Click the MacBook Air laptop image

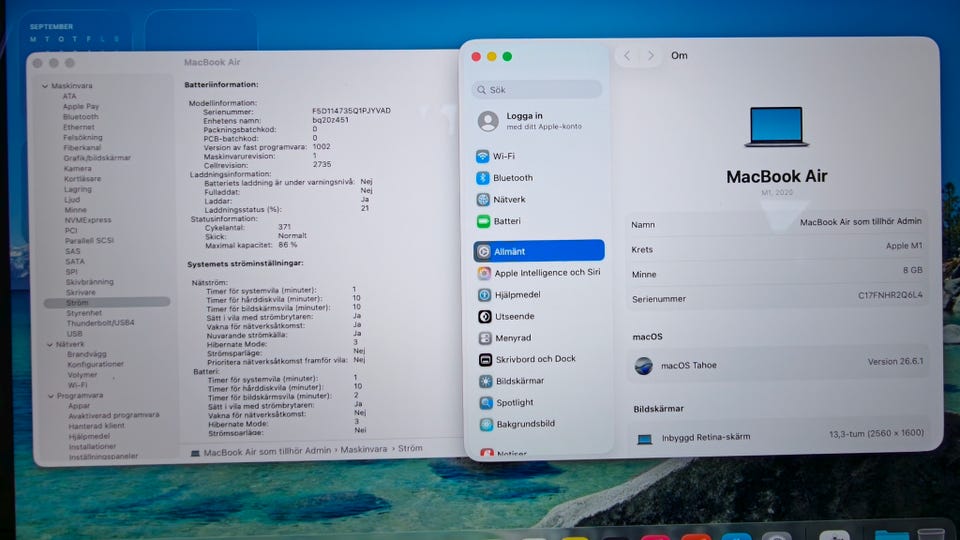pos(776,127)
